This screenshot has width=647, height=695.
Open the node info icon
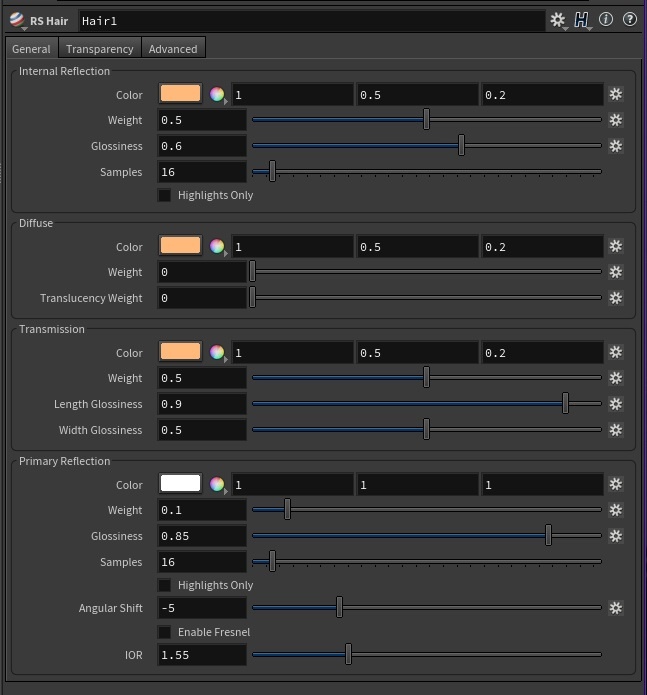[x=606, y=20]
